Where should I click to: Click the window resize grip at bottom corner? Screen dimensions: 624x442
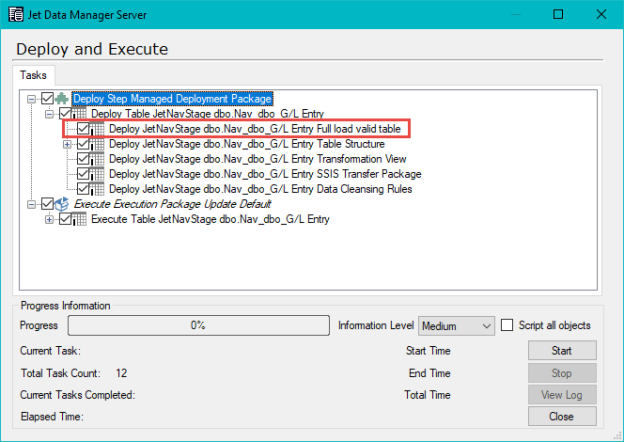(618, 436)
